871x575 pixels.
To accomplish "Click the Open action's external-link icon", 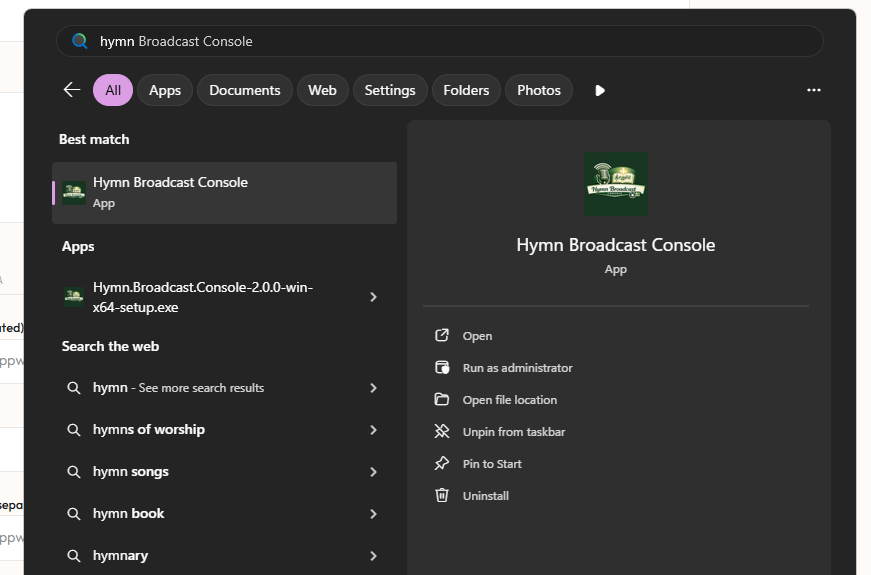I will click(442, 335).
